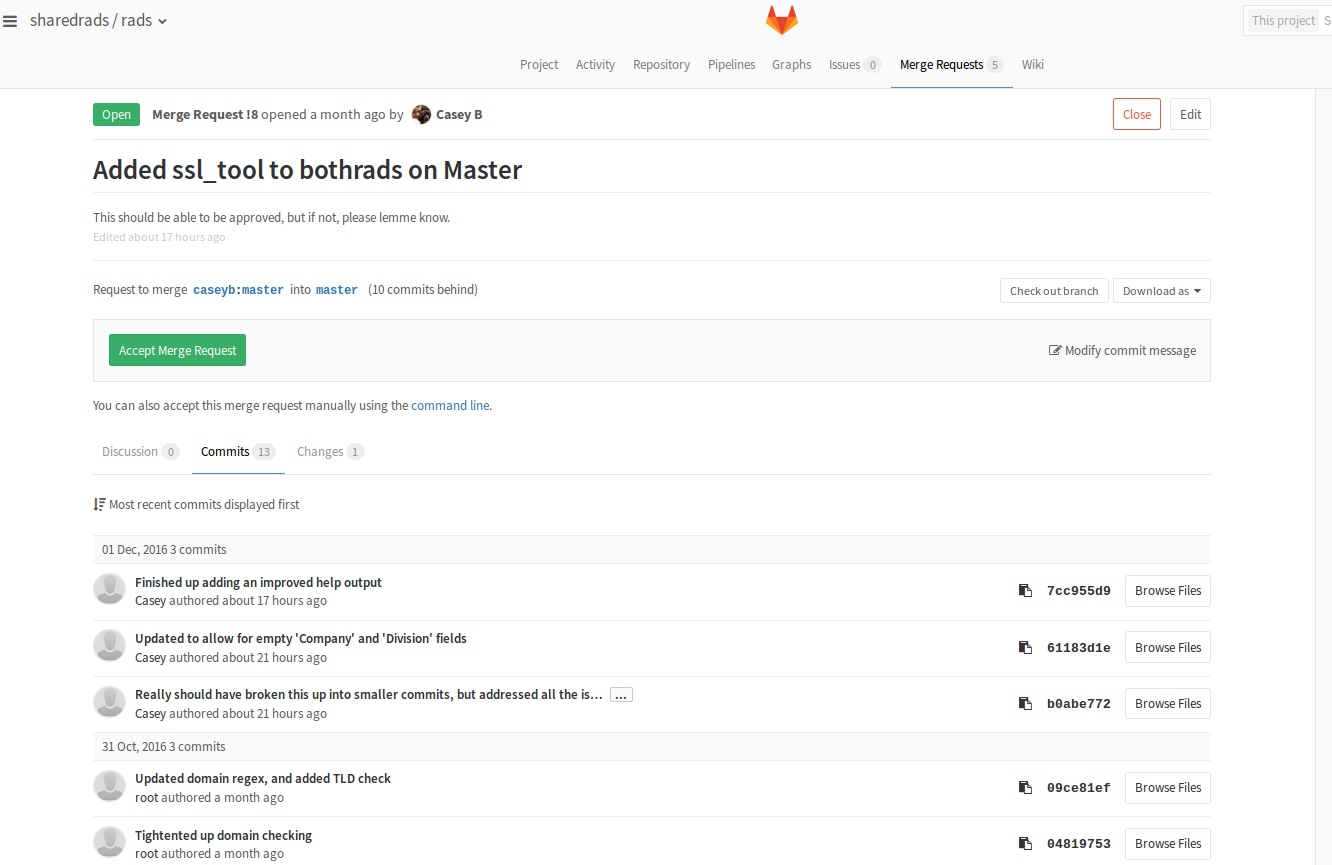Click the GitLab fox logo

click(781, 20)
